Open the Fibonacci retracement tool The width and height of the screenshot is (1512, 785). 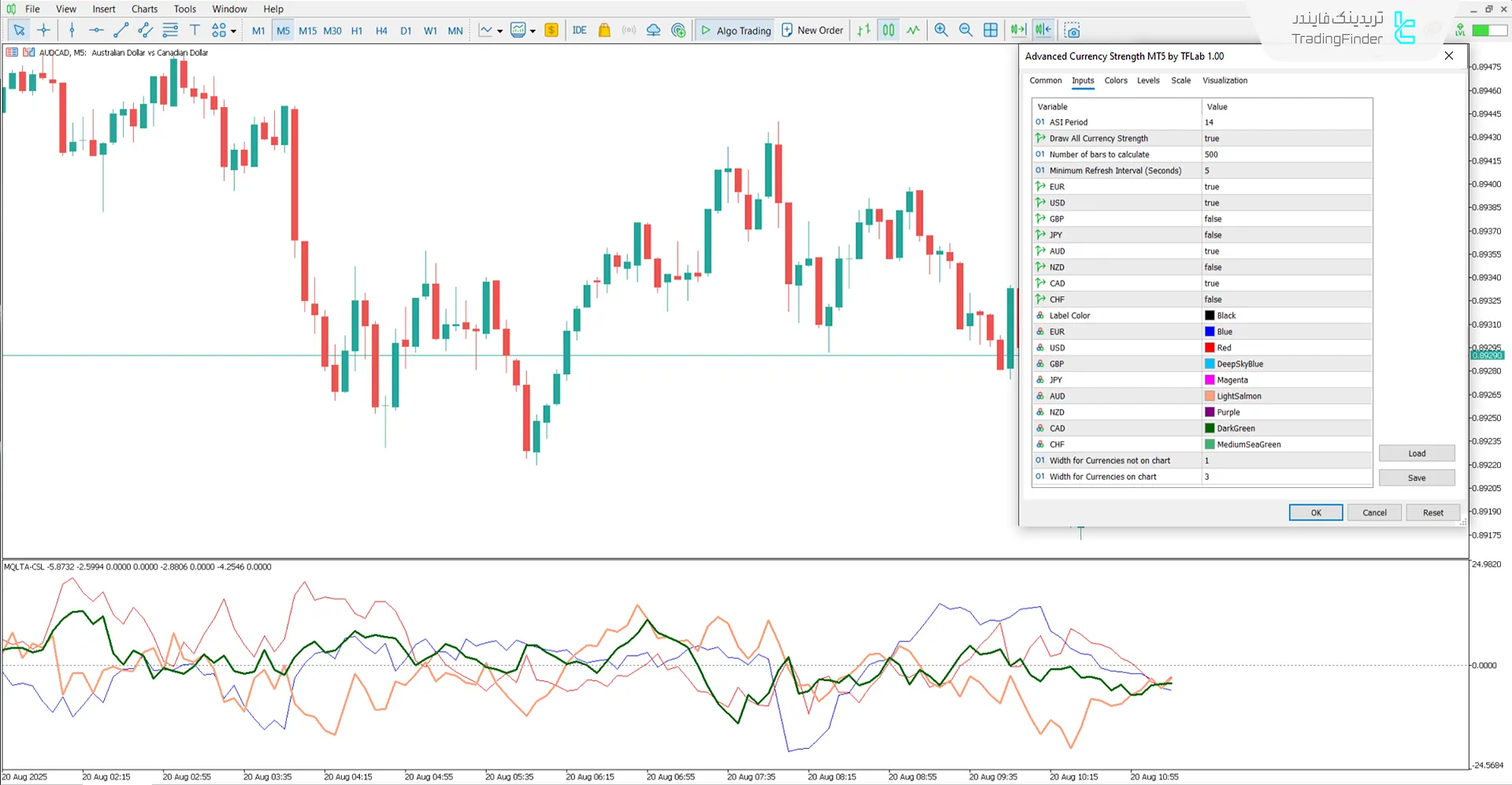tap(170, 30)
